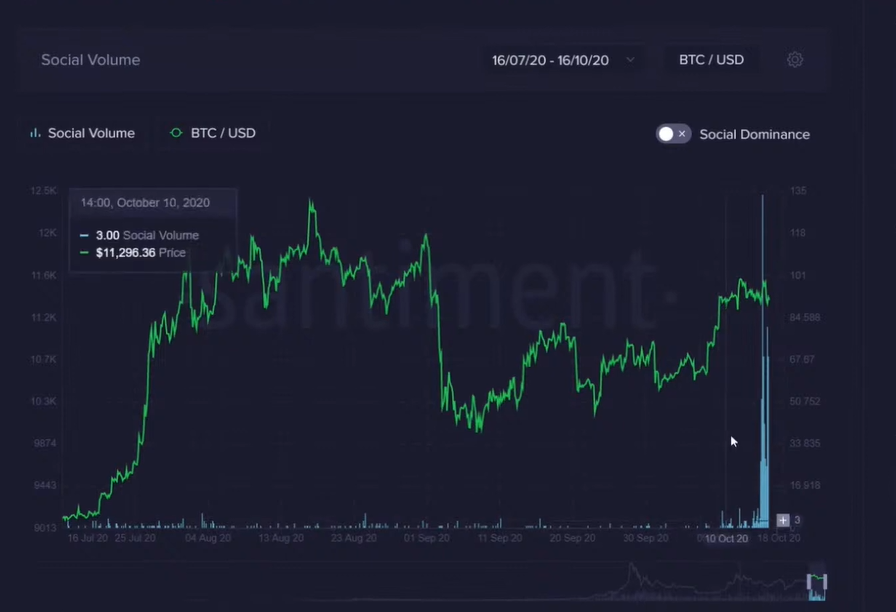Click the 10 Oct 20 date marker
896x612 pixels.
pyautogui.click(x=726, y=539)
